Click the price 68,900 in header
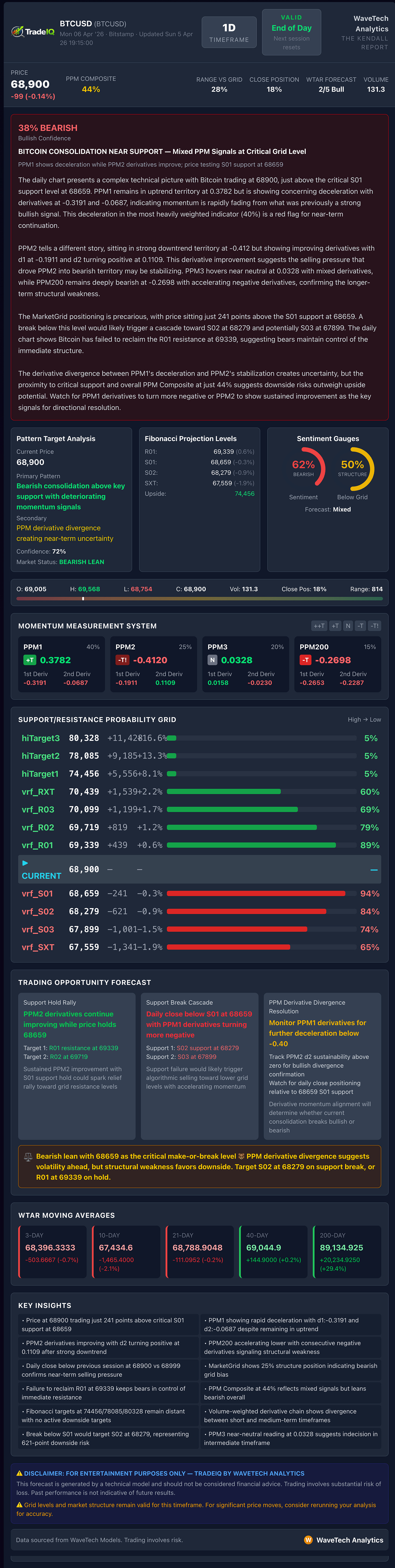 click(x=30, y=85)
